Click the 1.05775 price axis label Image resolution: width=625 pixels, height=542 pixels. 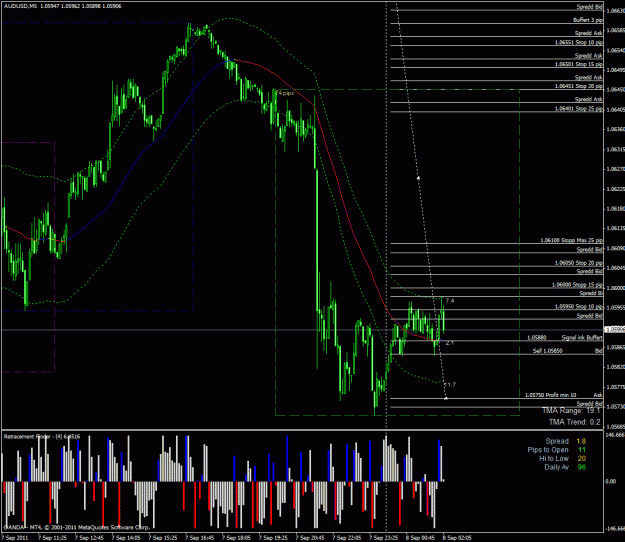click(x=615, y=387)
